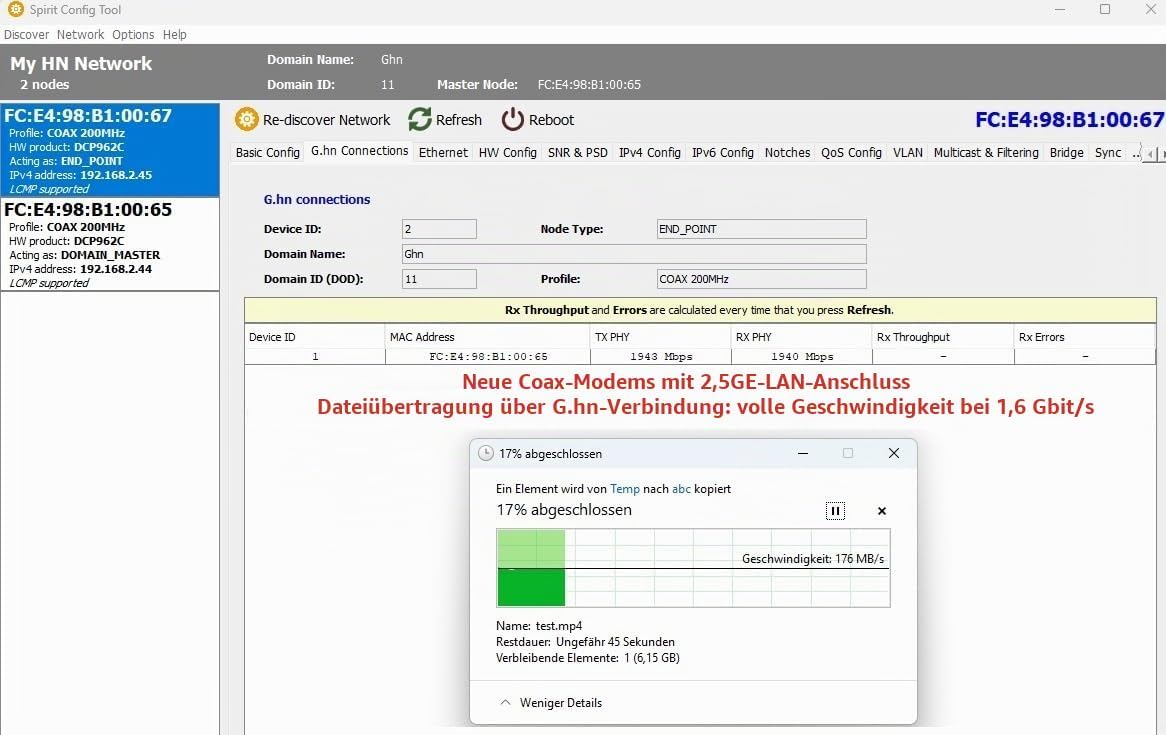This screenshot has height=735, width=1166.
Task: Pause the file copy operation
Action: pyautogui.click(x=835, y=511)
